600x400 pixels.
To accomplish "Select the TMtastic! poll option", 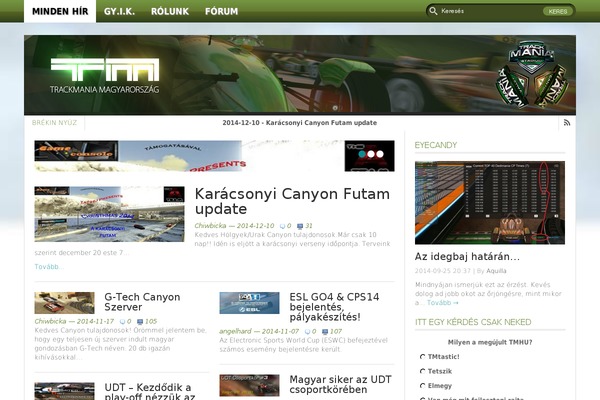I will click(x=422, y=357).
